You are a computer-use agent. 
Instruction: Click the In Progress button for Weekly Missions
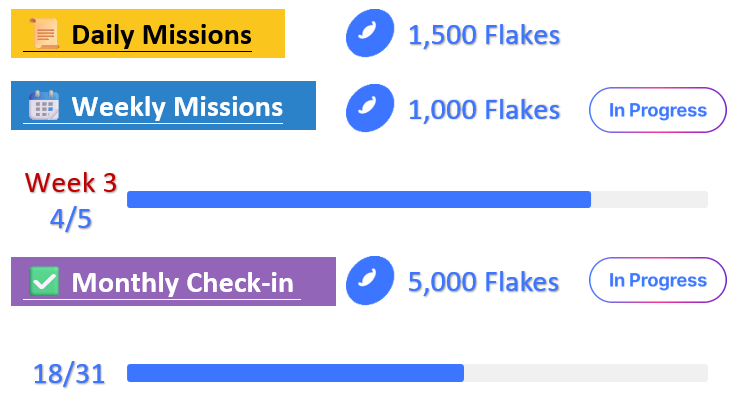[658, 110]
